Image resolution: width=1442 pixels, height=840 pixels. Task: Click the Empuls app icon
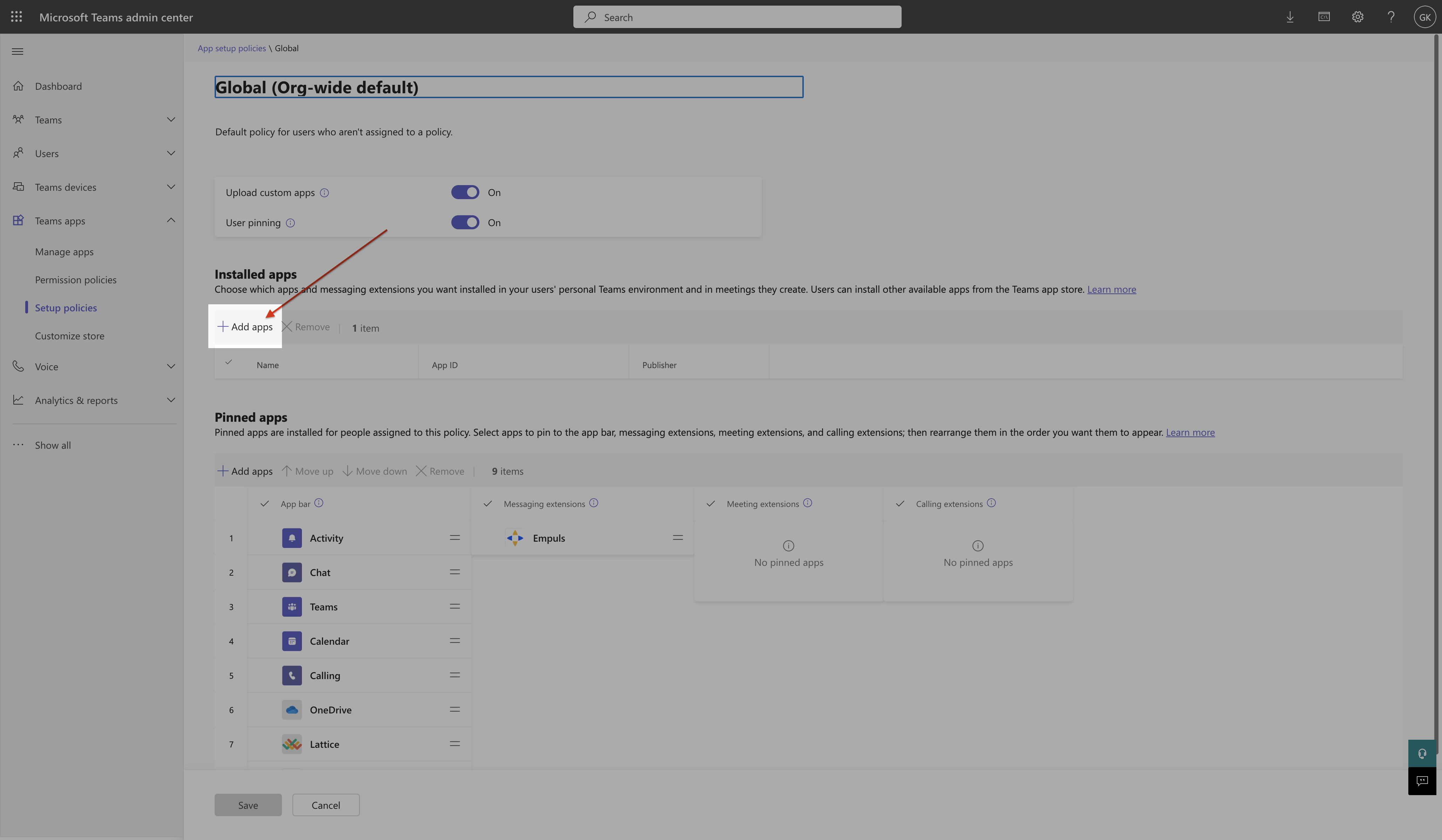(515, 538)
